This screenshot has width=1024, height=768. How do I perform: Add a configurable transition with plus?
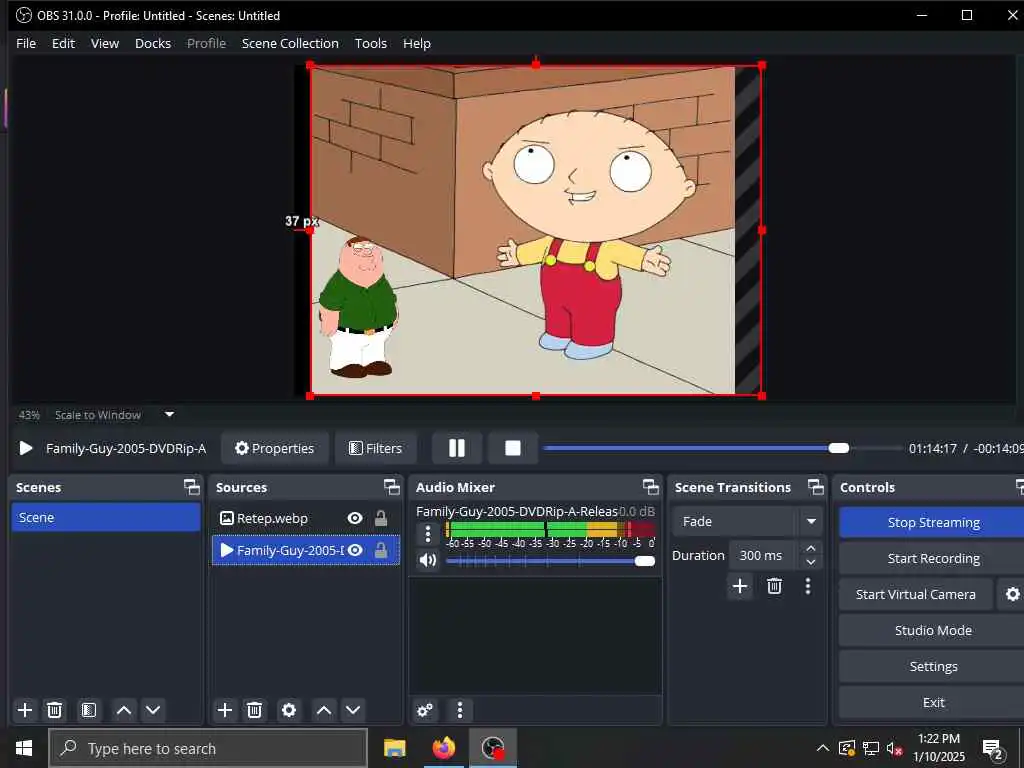coord(740,586)
